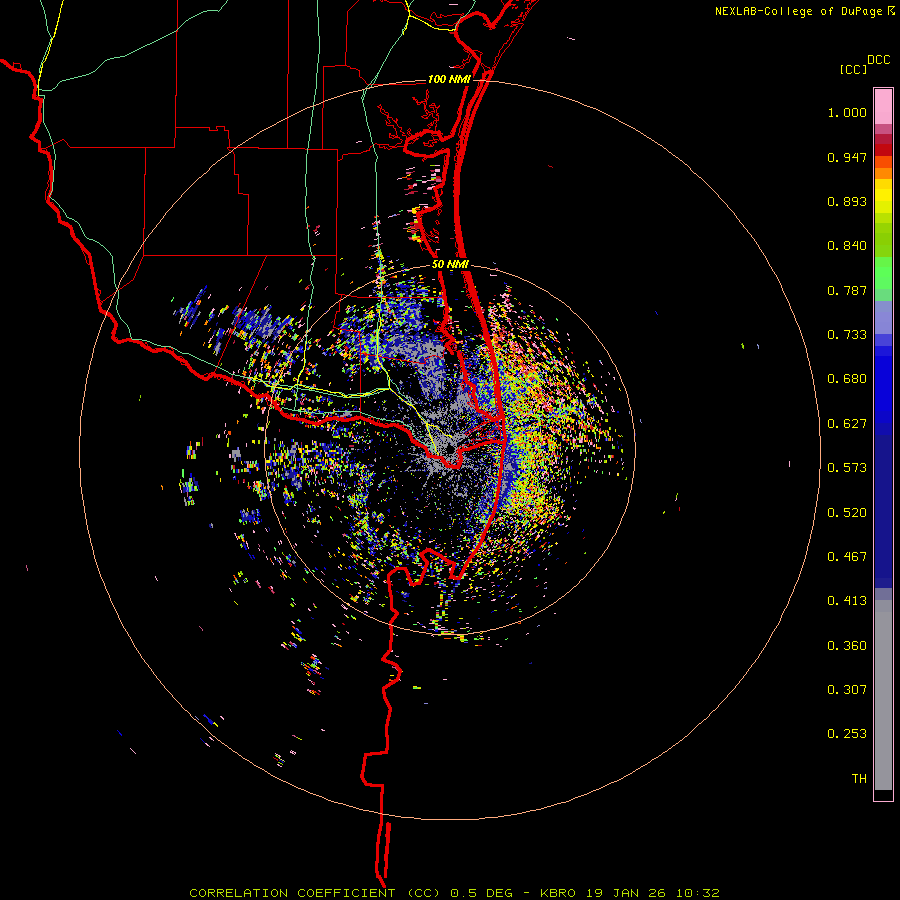The height and width of the screenshot is (900, 900).
Task: Click the 0.253 color scale value
Action: 847,735
